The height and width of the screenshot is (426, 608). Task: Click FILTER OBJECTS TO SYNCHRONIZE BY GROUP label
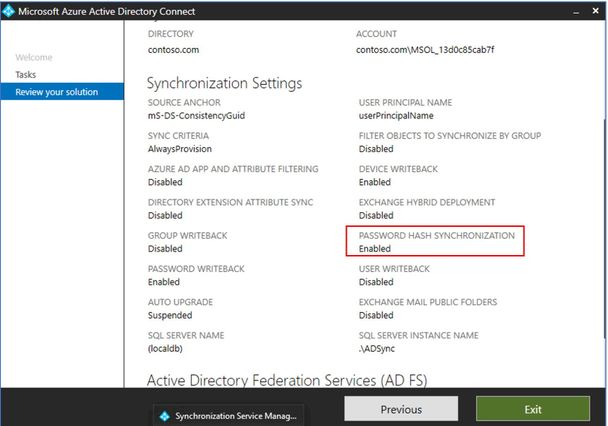pos(450,136)
